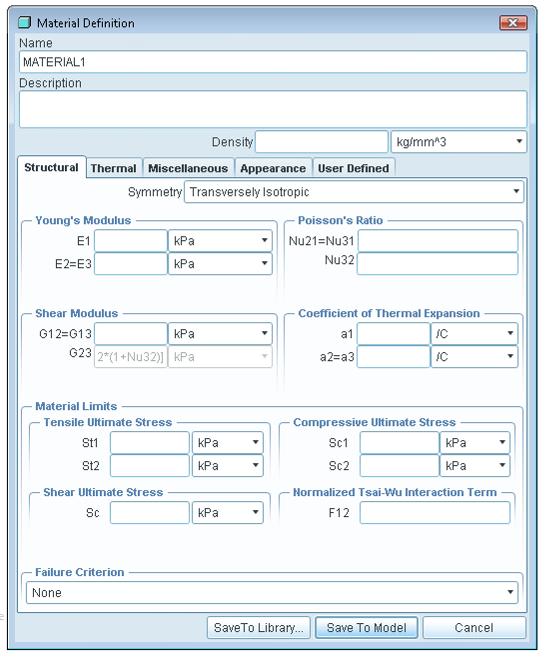Image resolution: width=549 pixels, height=657 pixels.
Task: Click the material Name input field
Action: pos(273,62)
